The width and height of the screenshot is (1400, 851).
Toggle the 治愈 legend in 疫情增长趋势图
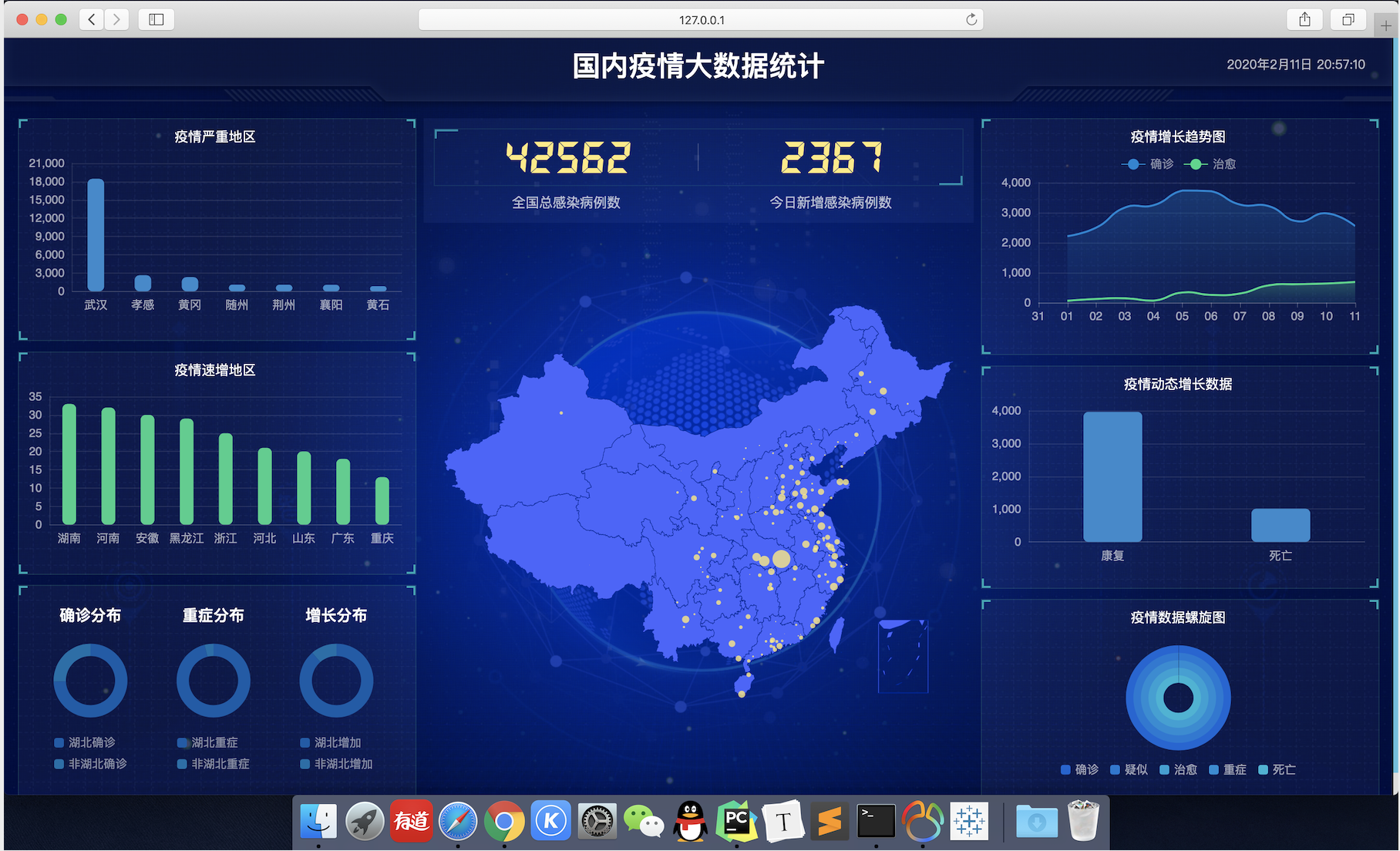pos(1210,163)
